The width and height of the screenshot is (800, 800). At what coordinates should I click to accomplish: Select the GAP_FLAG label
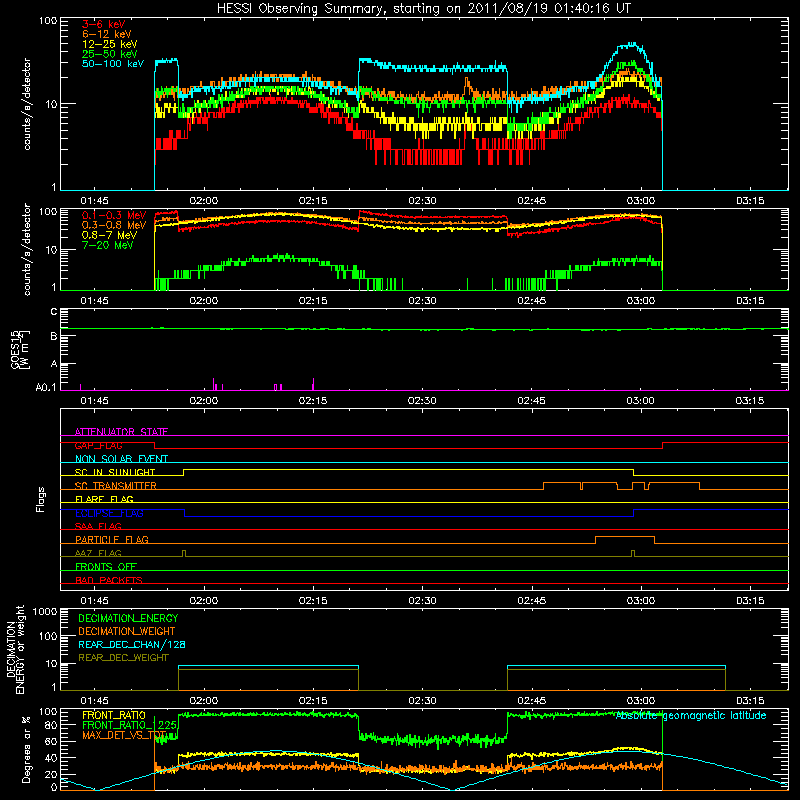click(x=98, y=445)
